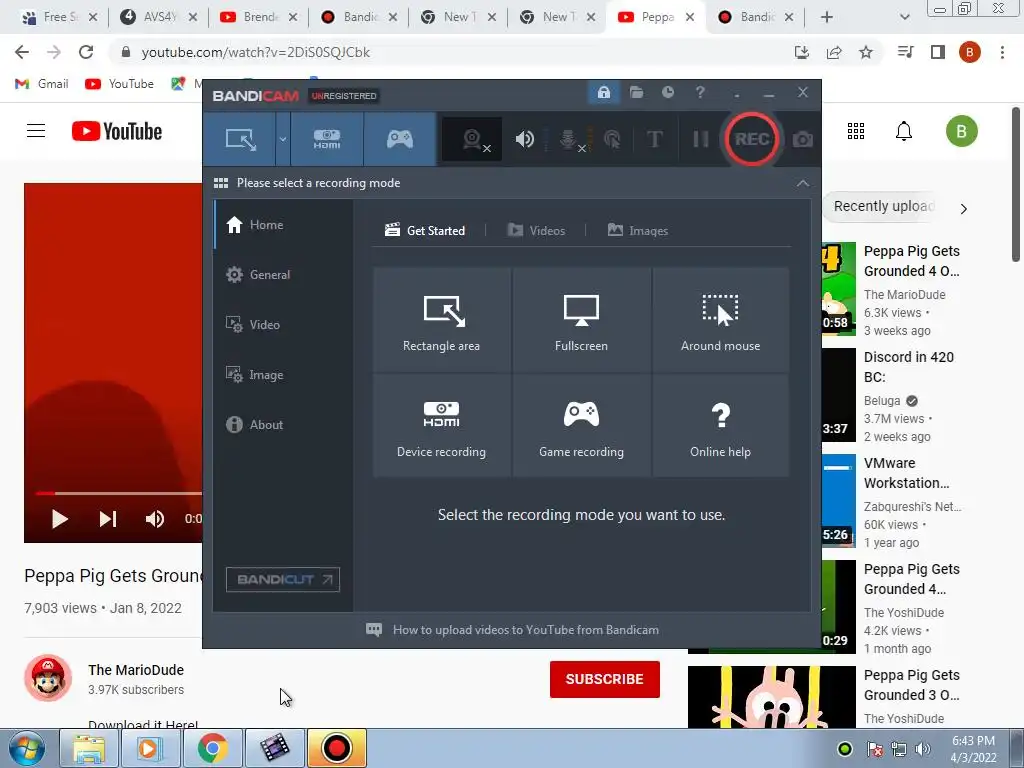Open the YouTube hamburger guide menu
Screen dimensions: 1024x768
[x=36, y=131]
